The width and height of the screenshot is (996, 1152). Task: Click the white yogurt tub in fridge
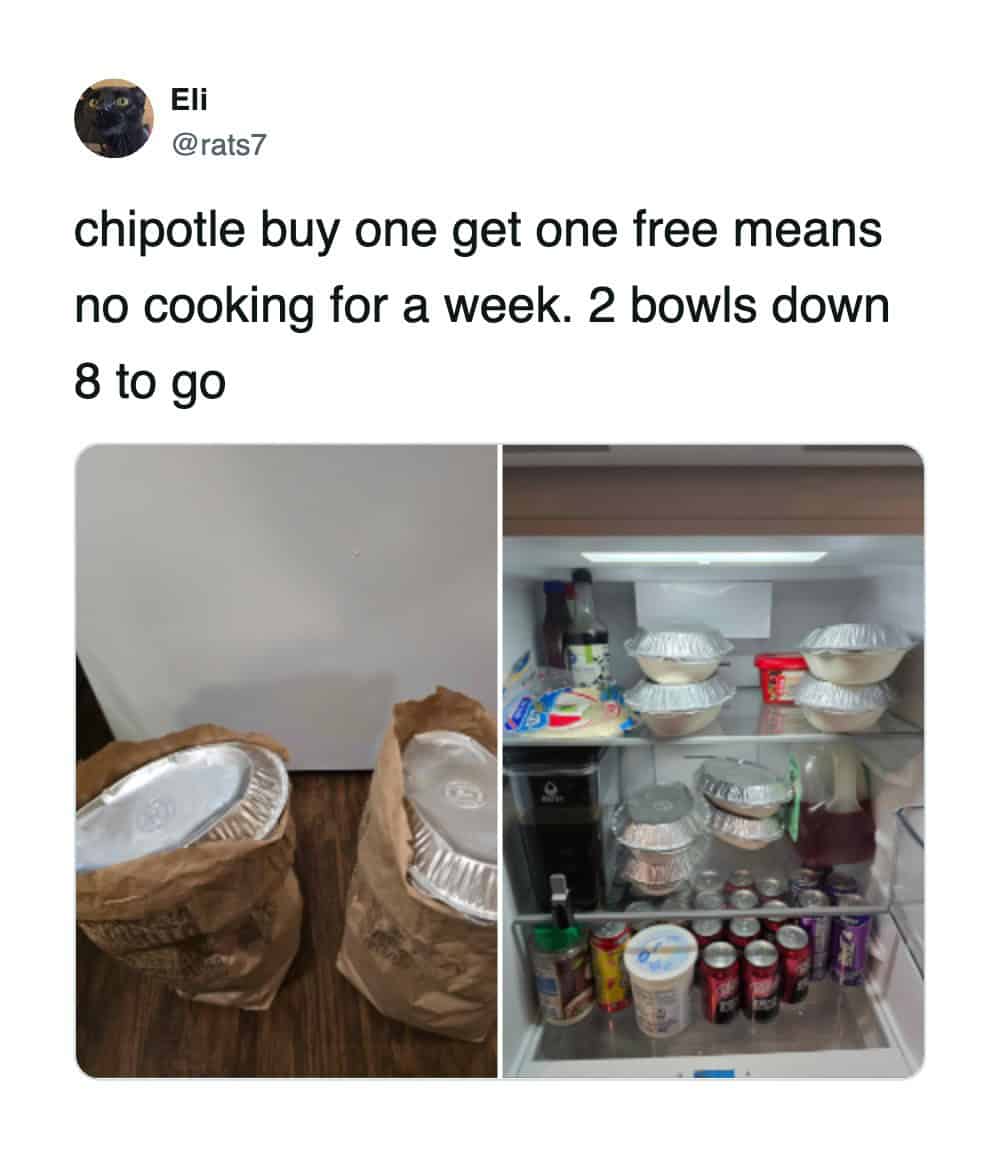click(661, 979)
